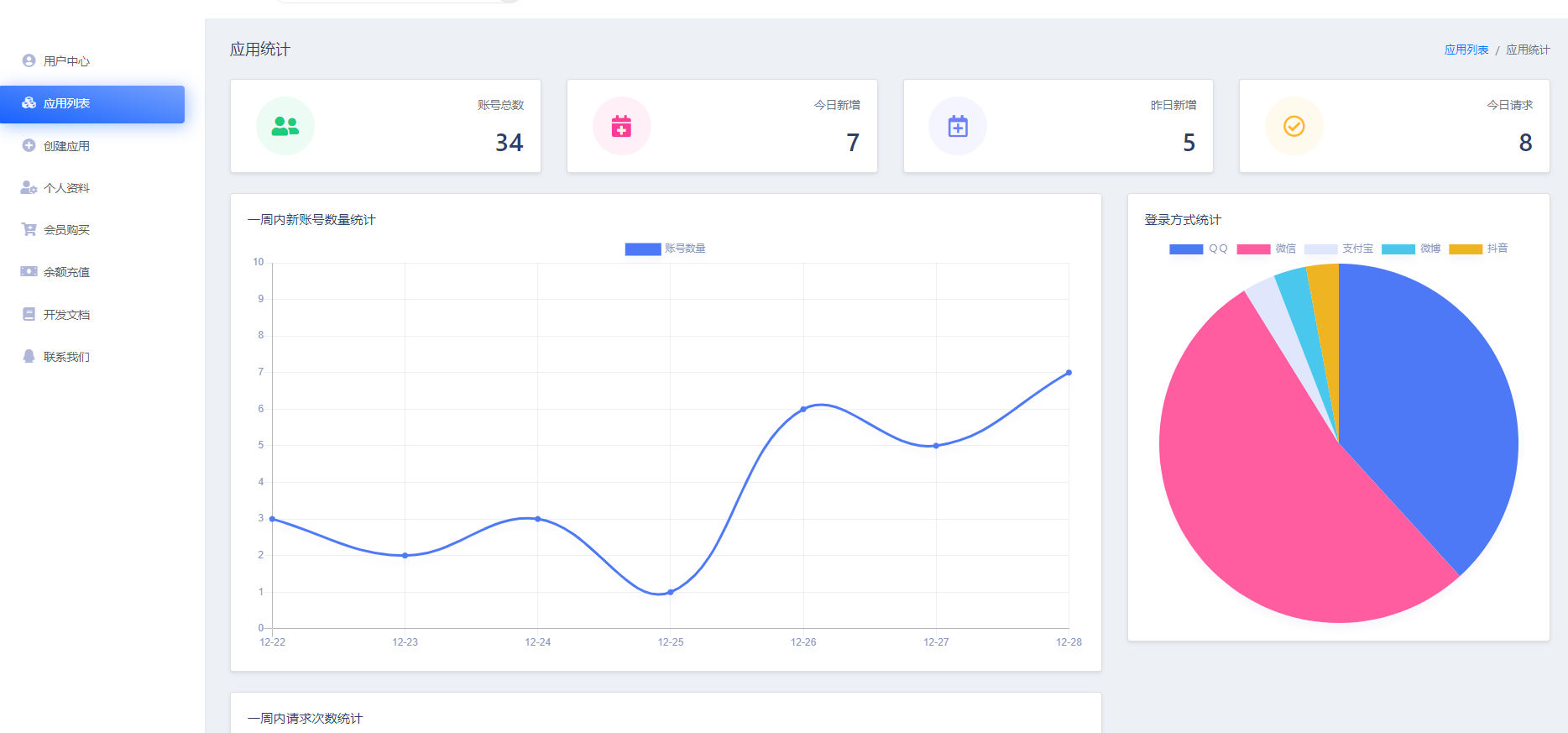Click the 应用列表 breadcrumb link
Screen dimensions: 1568x733
coord(1466,50)
